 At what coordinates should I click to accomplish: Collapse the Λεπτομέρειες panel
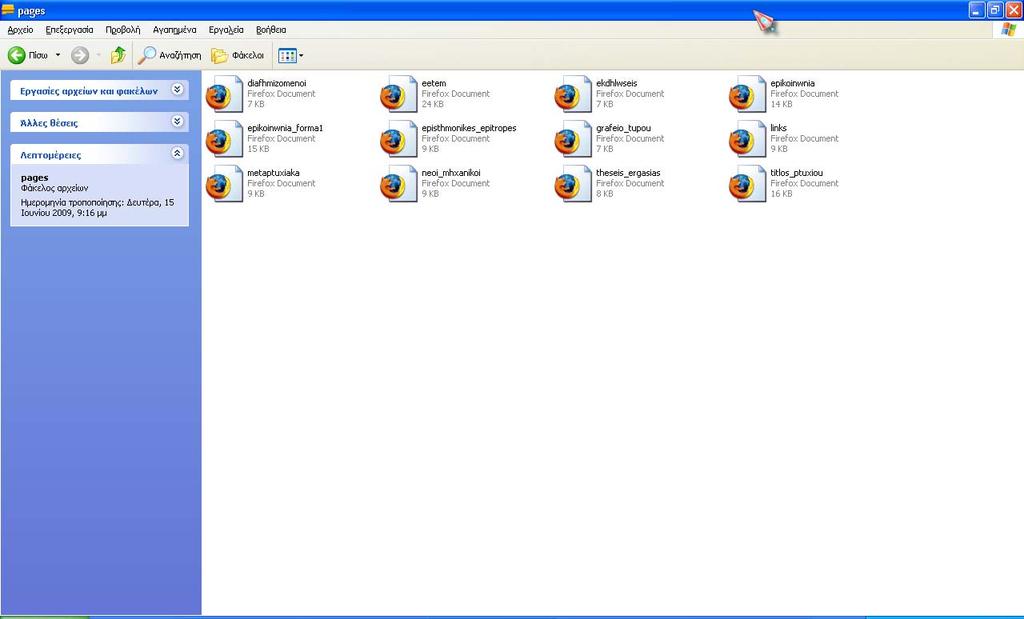pyautogui.click(x=177, y=153)
